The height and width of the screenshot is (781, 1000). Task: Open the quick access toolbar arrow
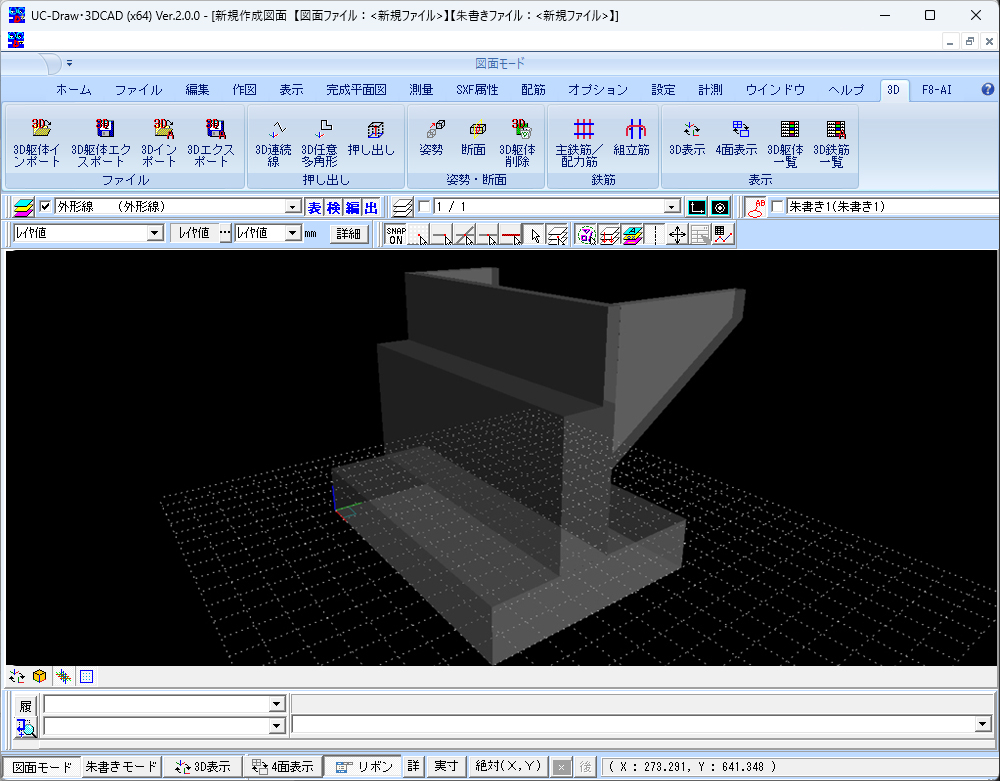[70, 63]
